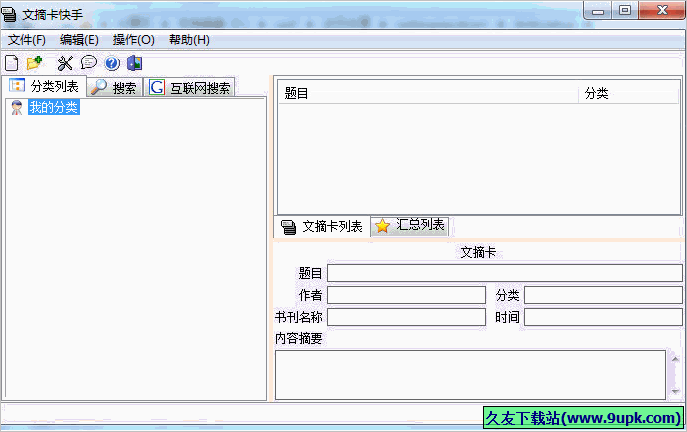Minimize the 文摘卡快手 window
This screenshot has height=432, width=687.
pos(598,11)
